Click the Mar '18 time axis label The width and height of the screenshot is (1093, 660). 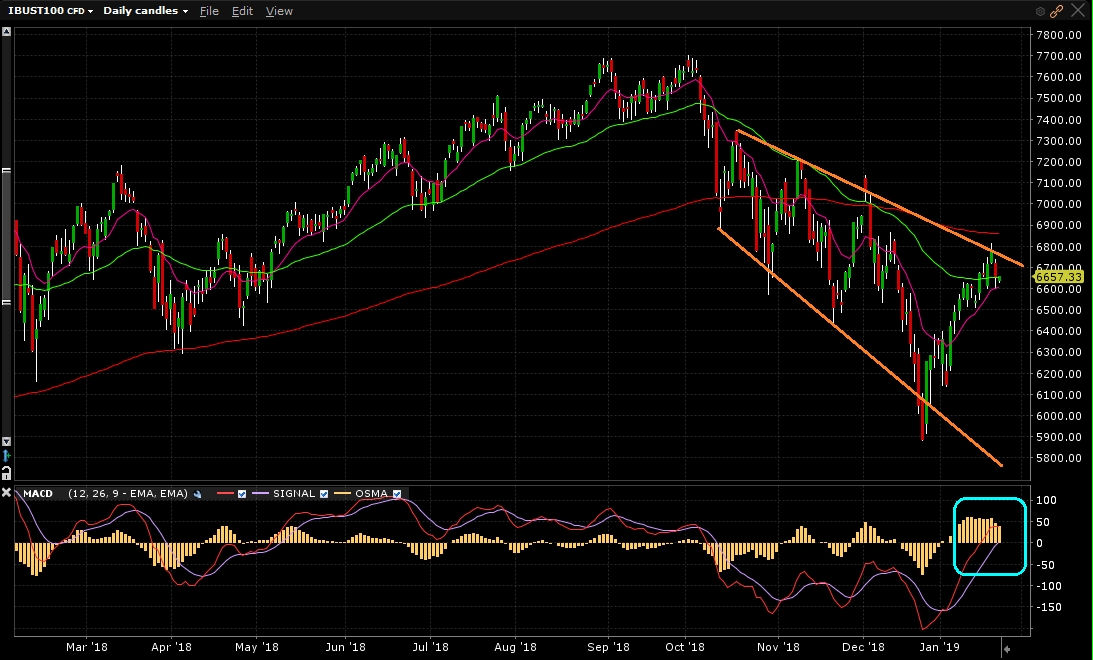coord(87,647)
